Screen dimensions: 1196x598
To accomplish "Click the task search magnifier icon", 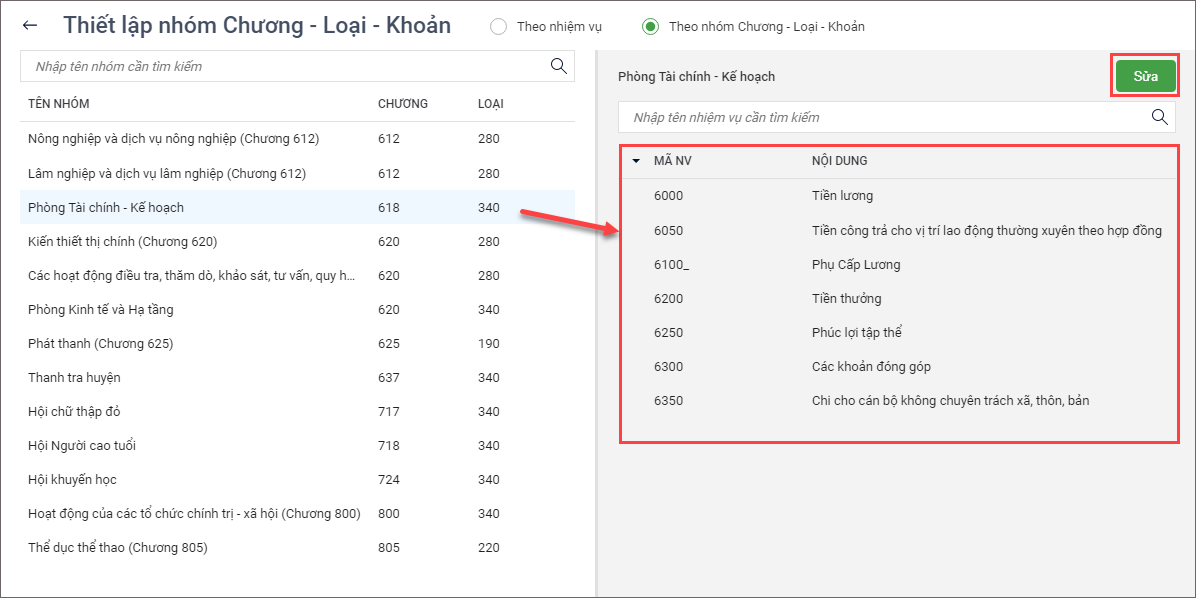I will tap(1160, 117).
